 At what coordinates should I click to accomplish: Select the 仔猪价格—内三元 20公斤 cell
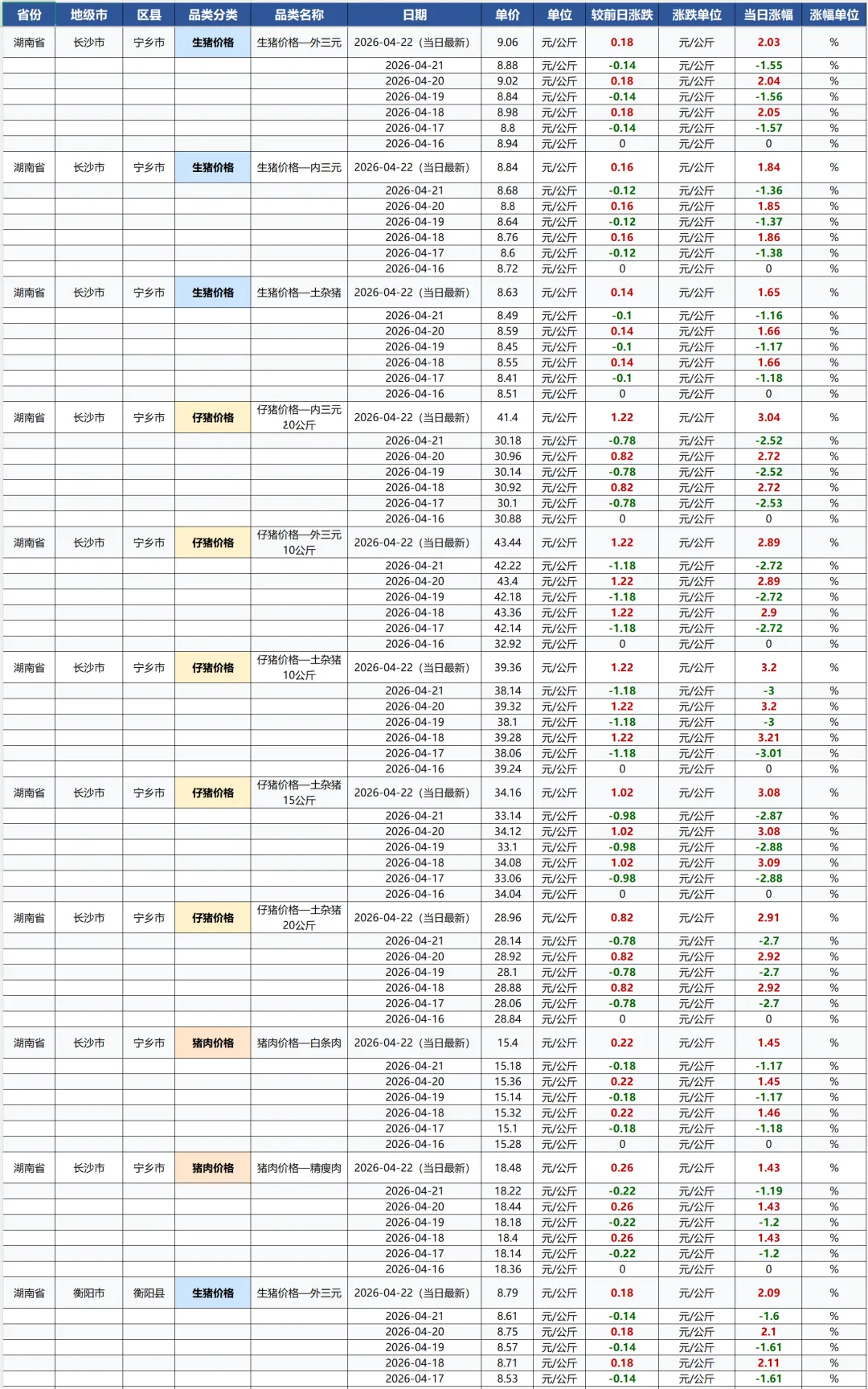pyautogui.click(x=299, y=417)
